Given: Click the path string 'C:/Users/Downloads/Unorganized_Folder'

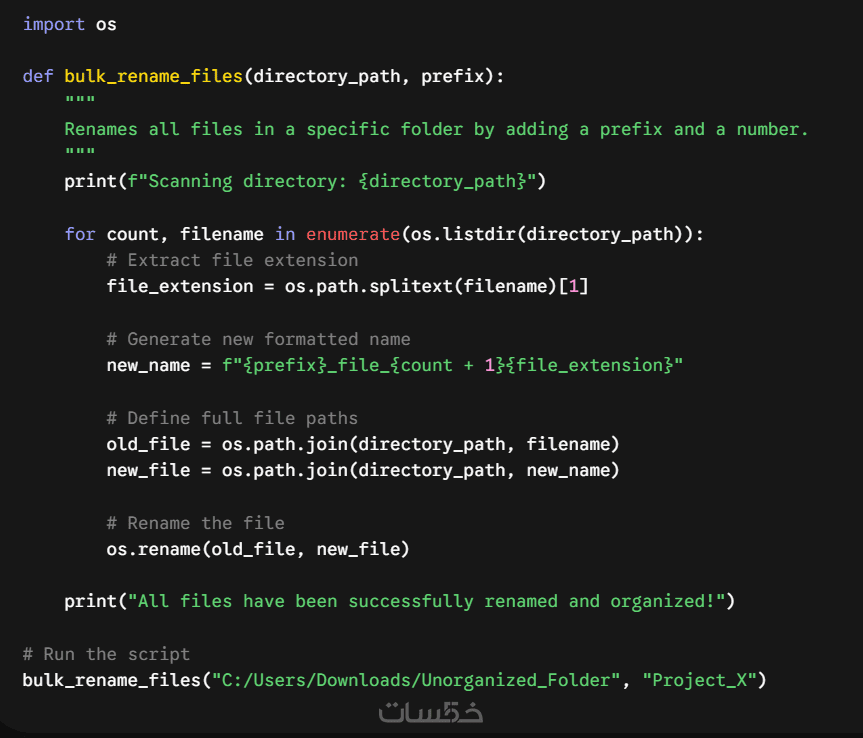Looking at the screenshot, I should click(x=416, y=681).
